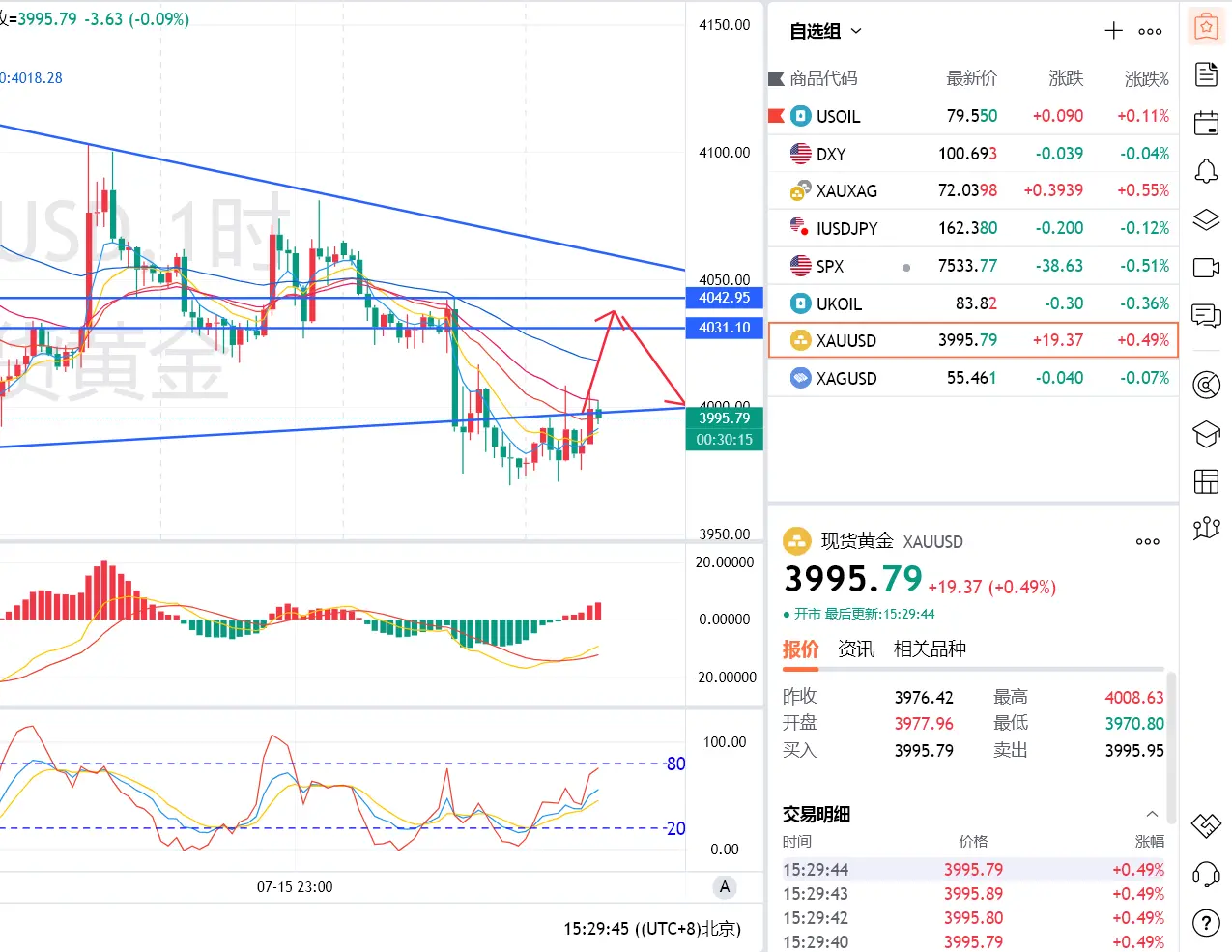Image resolution: width=1232 pixels, height=952 pixels.
Task: Open the headset customer support icon
Action: click(1206, 875)
